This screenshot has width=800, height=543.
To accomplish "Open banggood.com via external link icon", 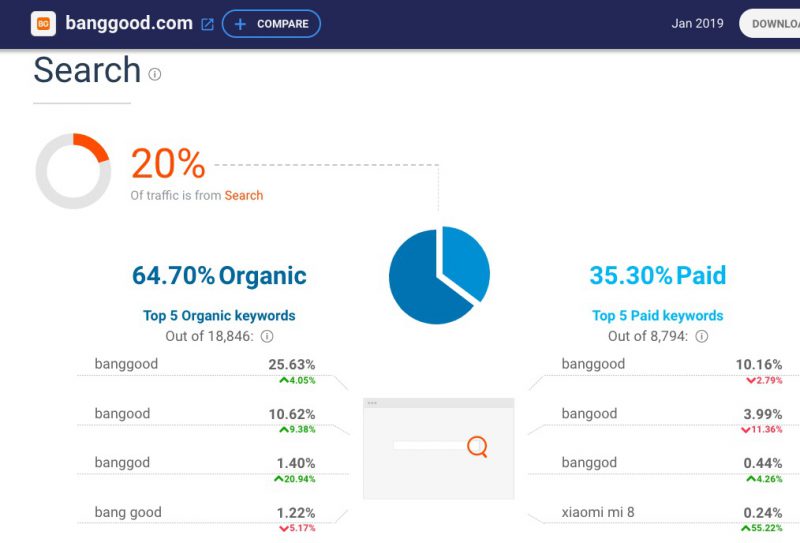I will pyautogui.click(x=207, y=24).
